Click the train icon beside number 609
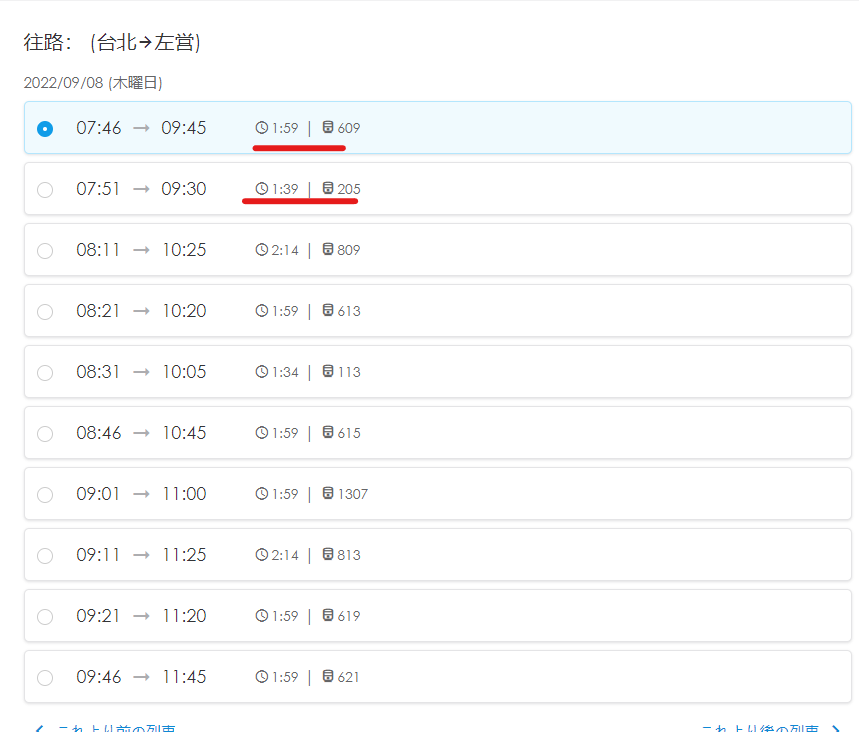859x732 pixels. [328, 128]
